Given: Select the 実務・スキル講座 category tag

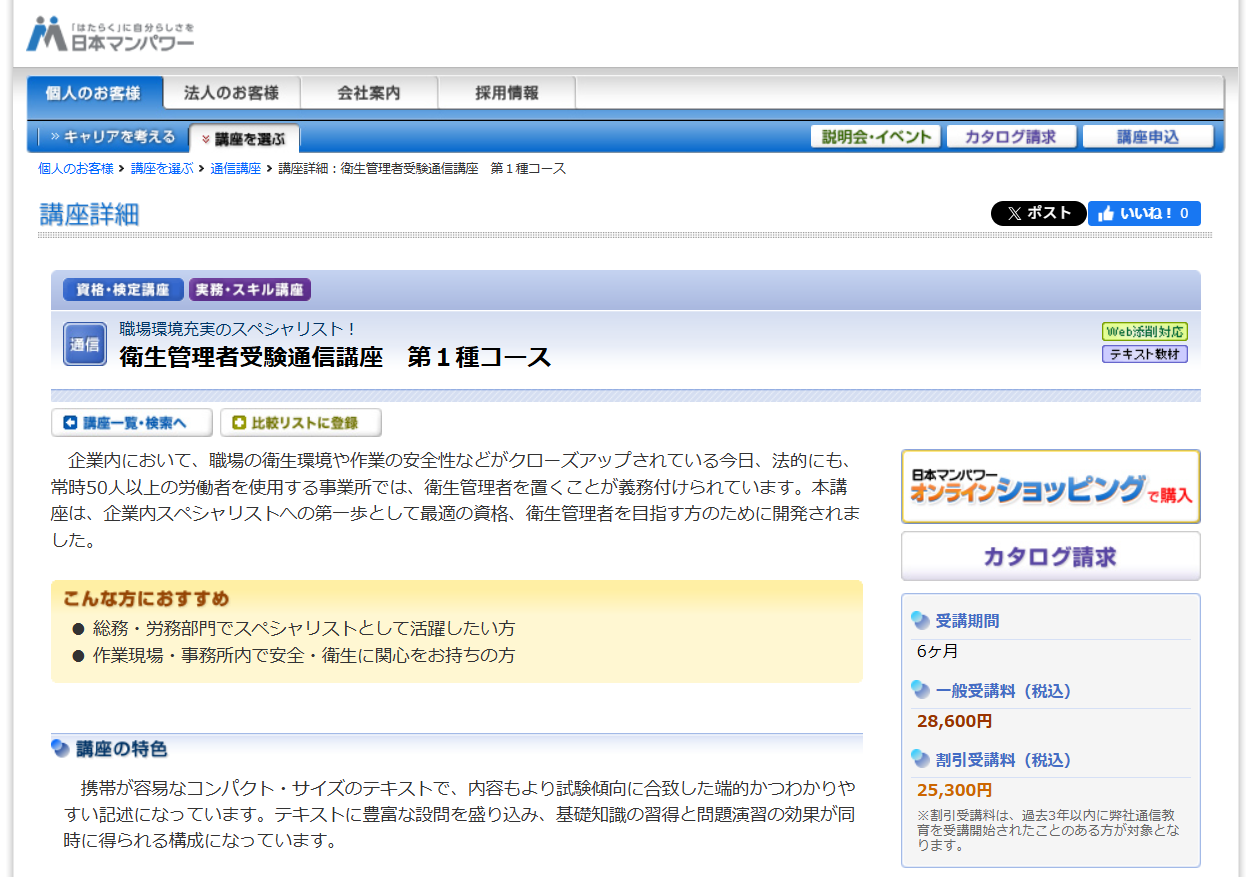Looking at the screenshot, I should coord(250,290).
